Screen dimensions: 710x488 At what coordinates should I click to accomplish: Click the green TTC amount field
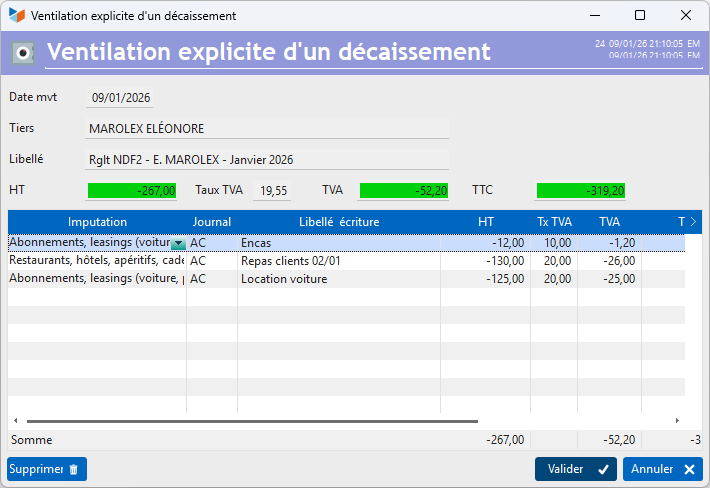tap(581, 190)
